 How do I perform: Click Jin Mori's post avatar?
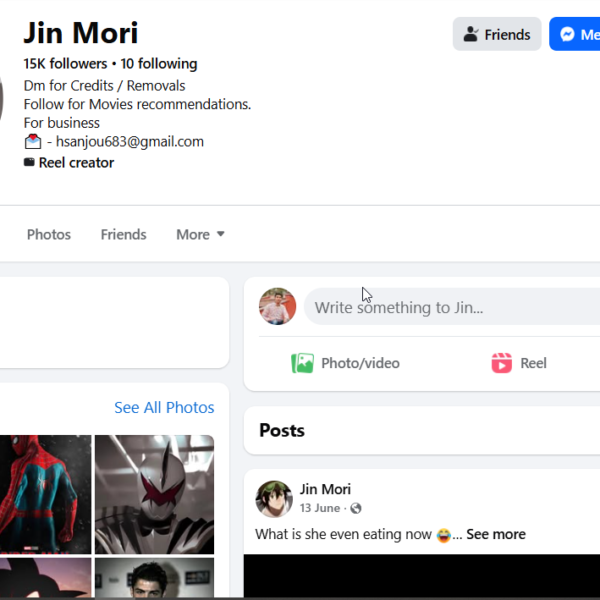[274, 499]
